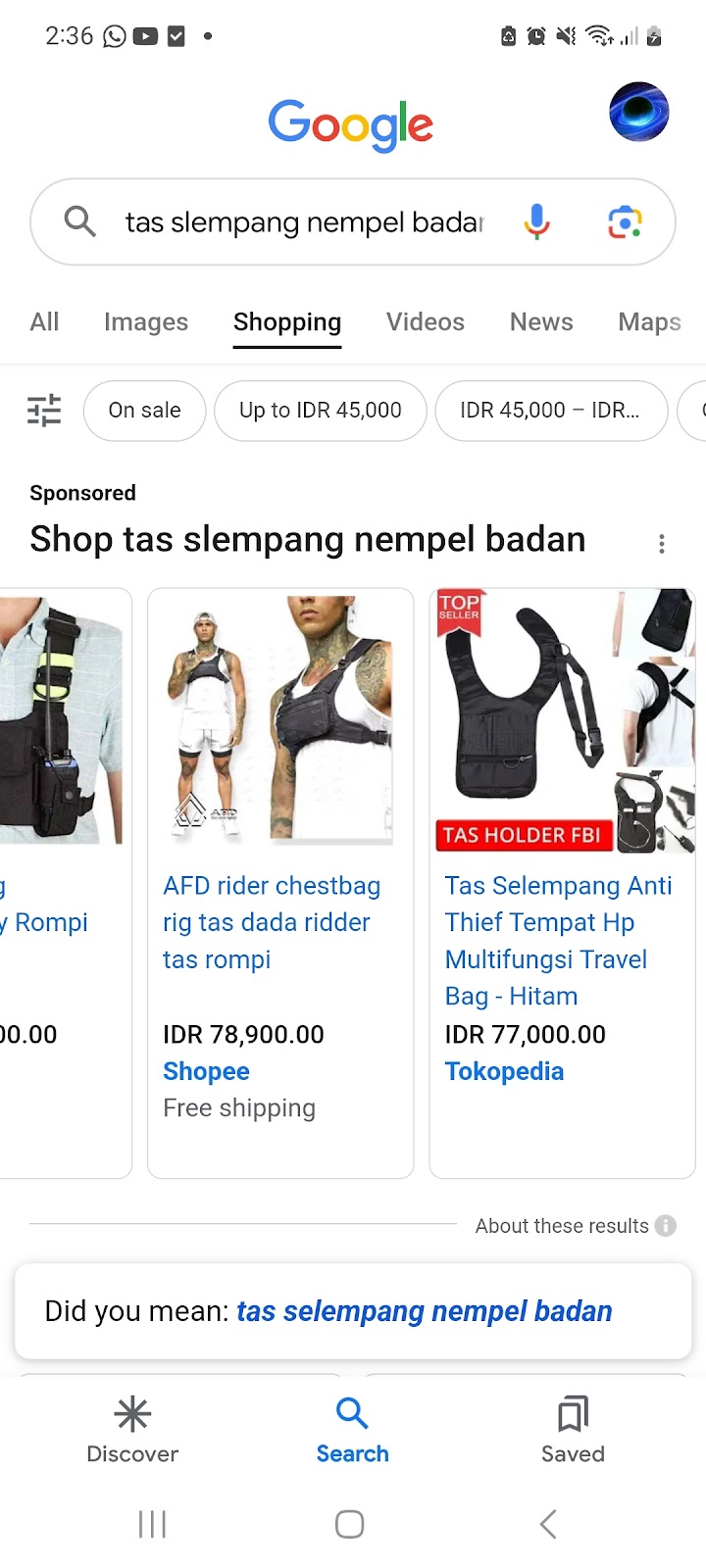Select the IDR 45,000 – IDR range chip
Screen dimensions: 706x1568
tap(551, 411)
